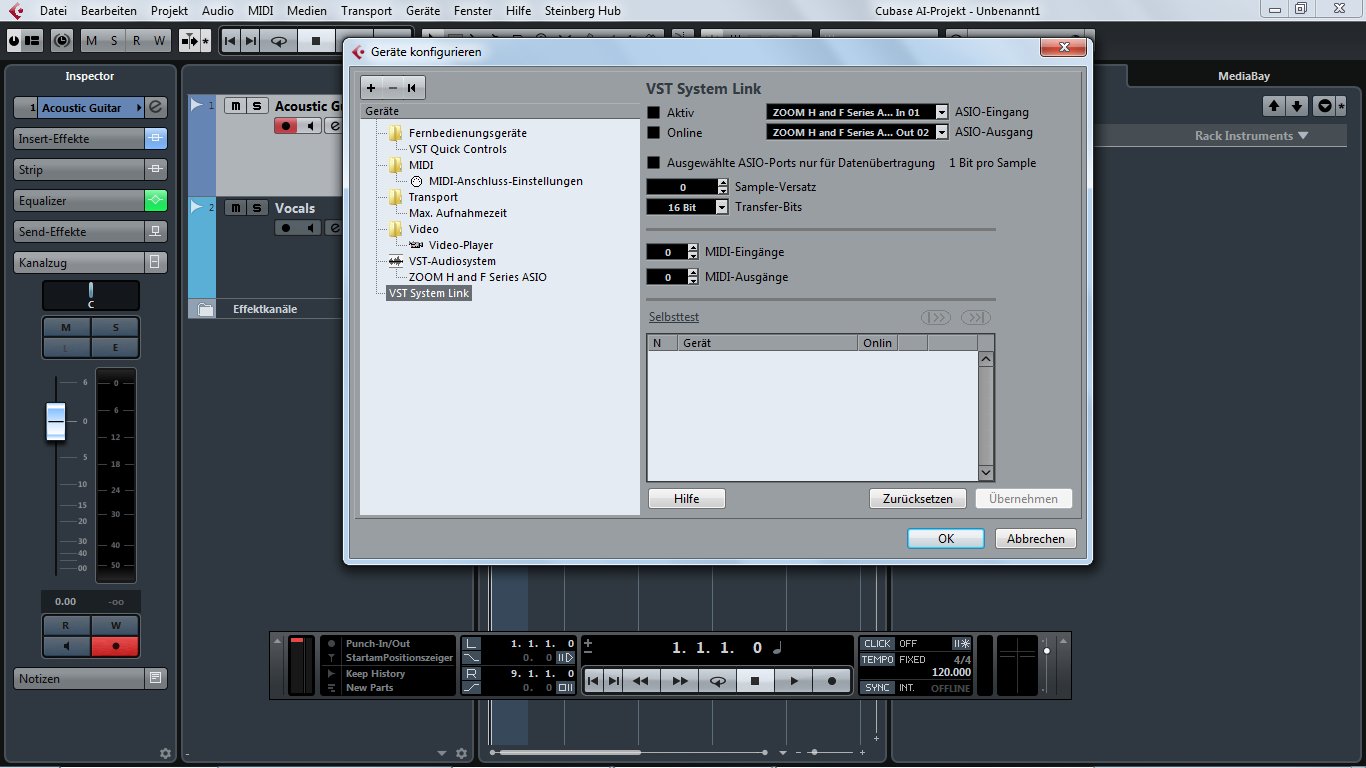Open the Geräte menu
The image size is (1366, 768).
coord(424,10)
